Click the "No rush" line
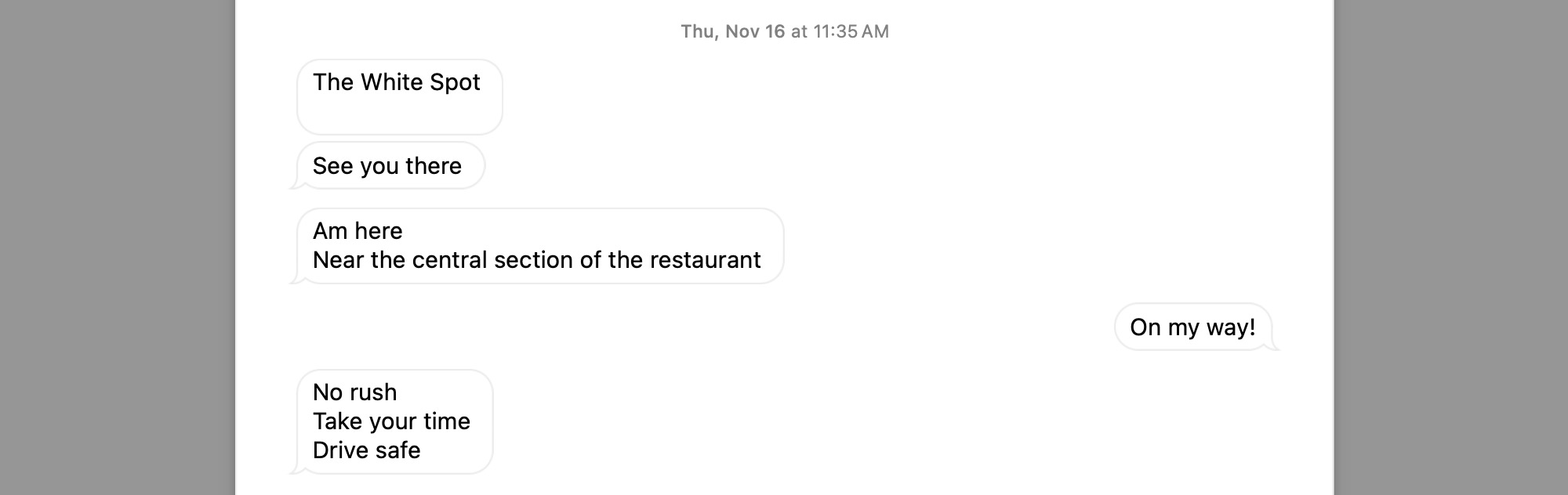Viewport: 1568px width, 495px height. tap(354, 392)
